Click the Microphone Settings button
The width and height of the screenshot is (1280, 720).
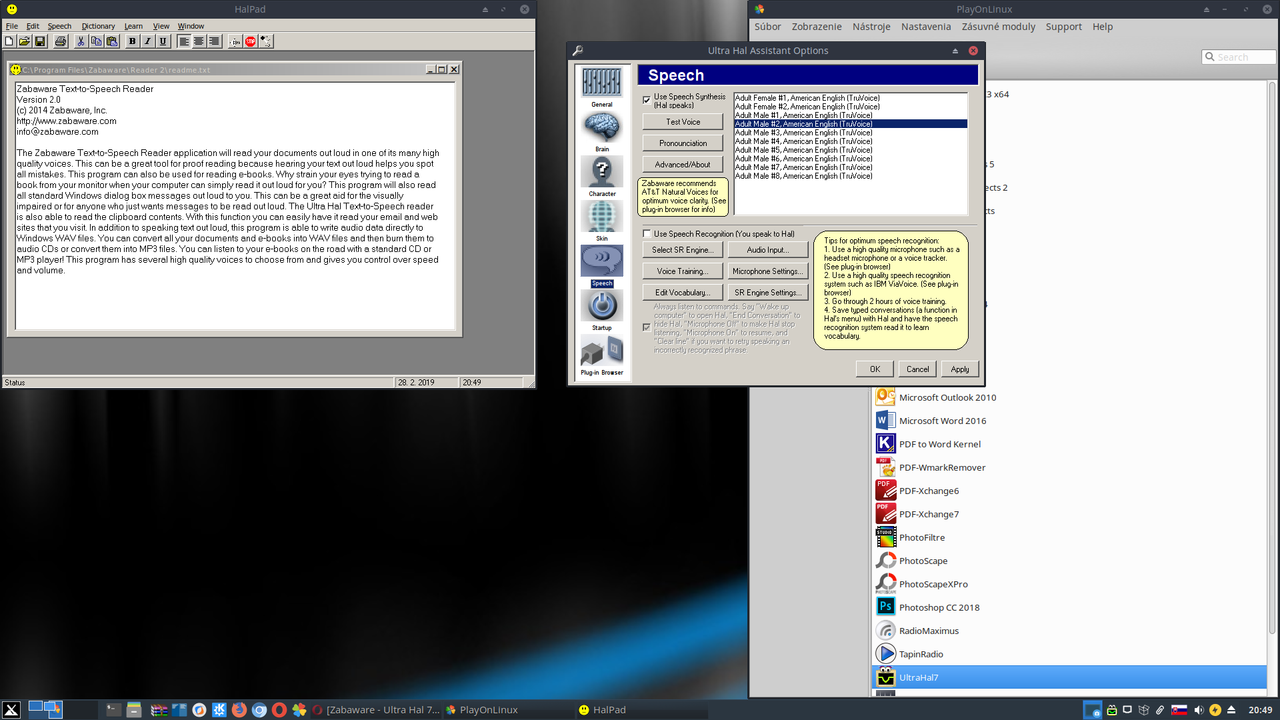[x=767, y=271]
